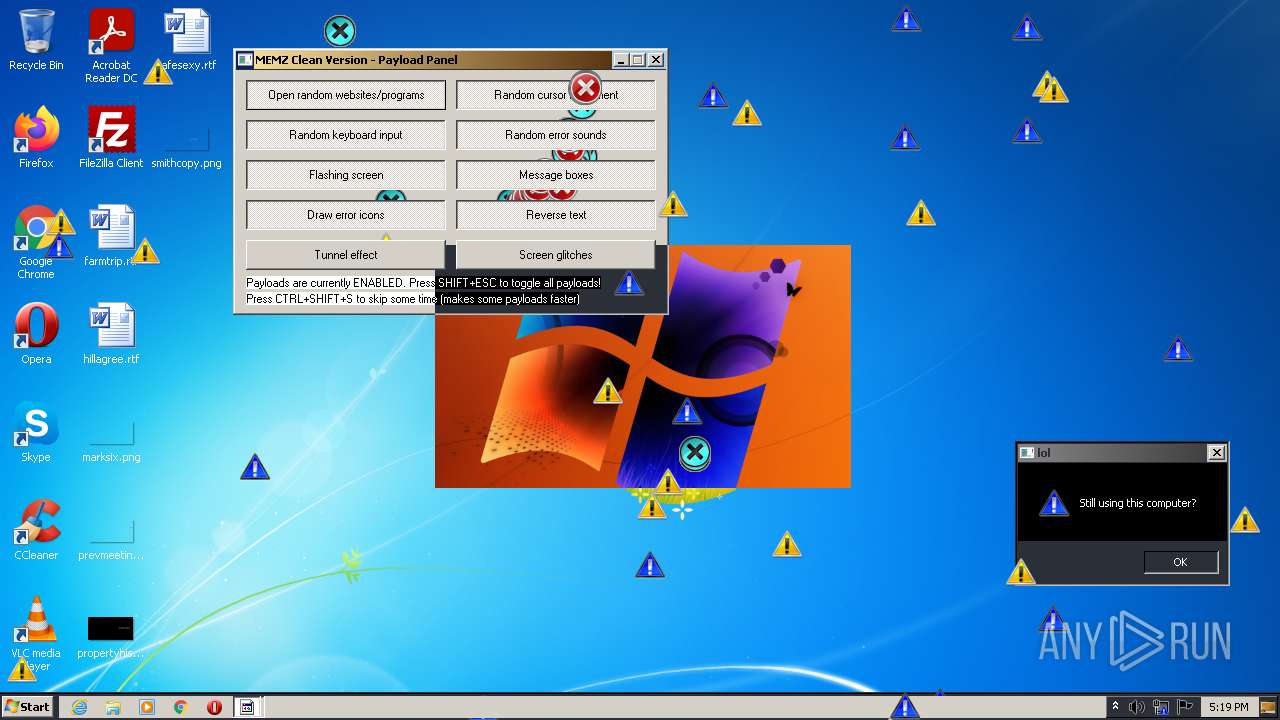Toggle Random error sounds payload

pos(556,135)
